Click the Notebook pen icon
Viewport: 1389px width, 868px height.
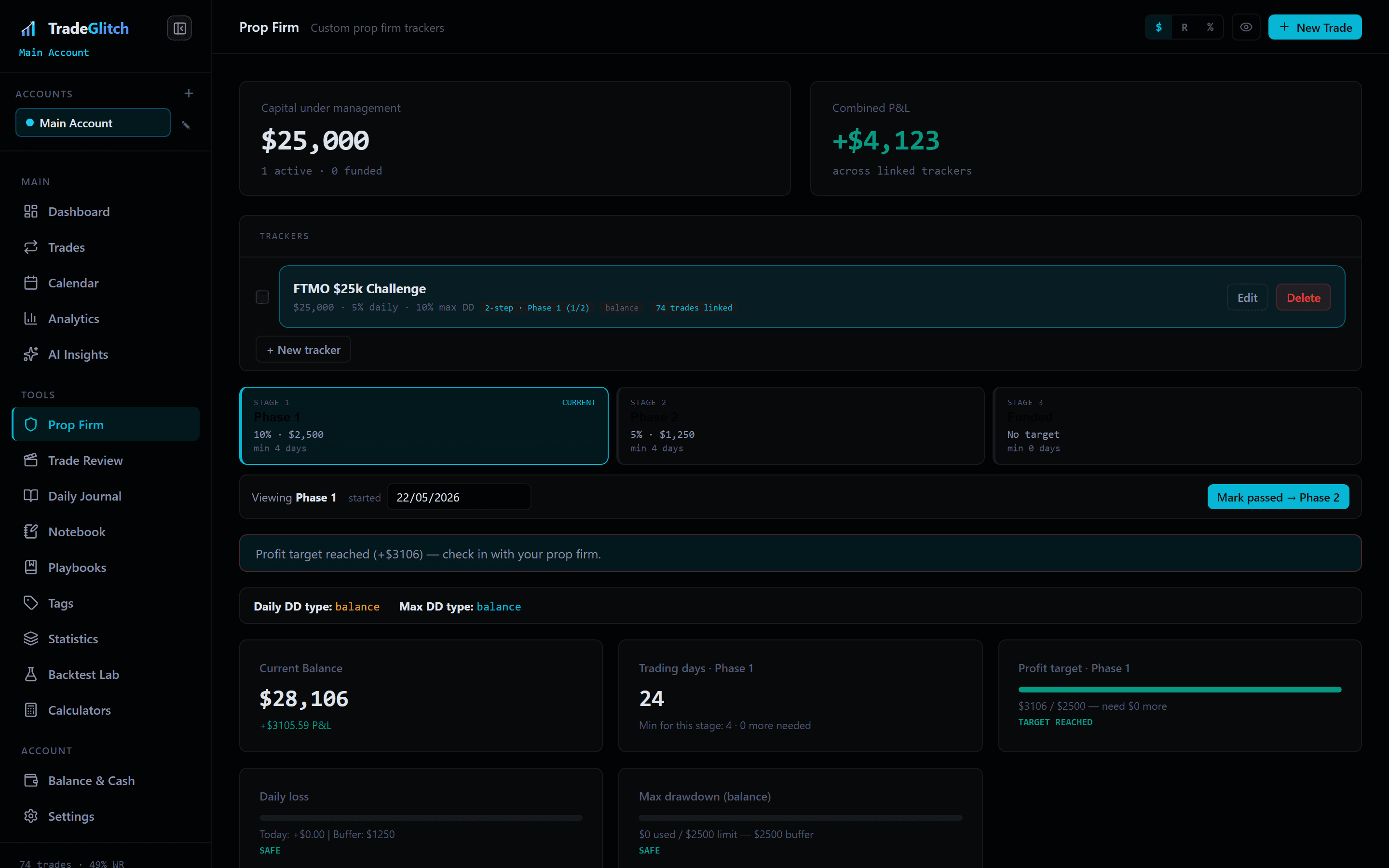click(31, 531)
